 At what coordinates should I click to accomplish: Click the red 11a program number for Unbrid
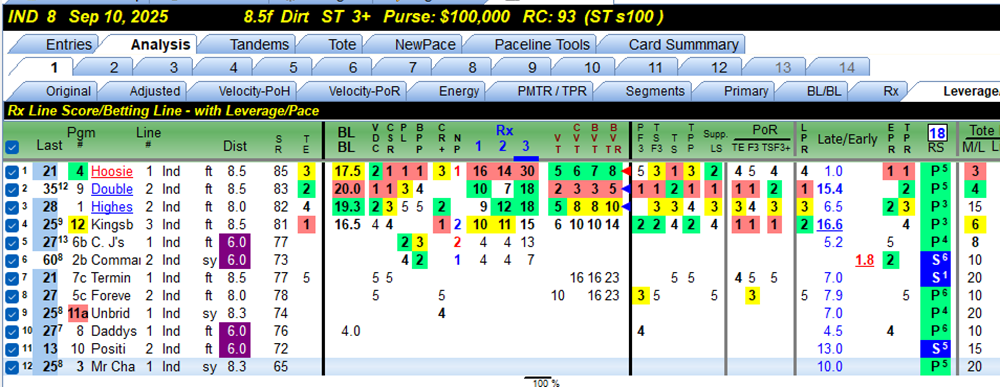click(78, 313)
